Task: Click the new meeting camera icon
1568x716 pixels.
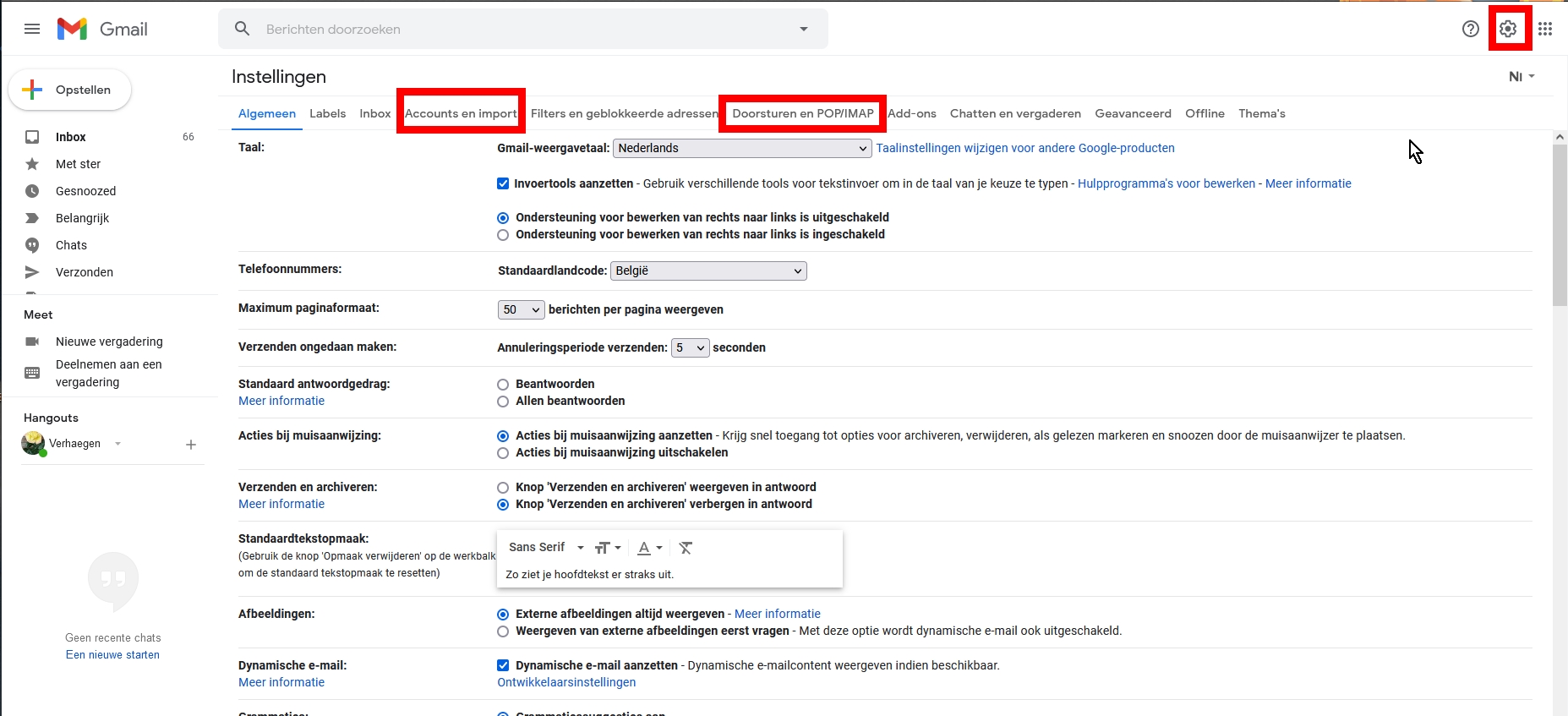Action: click(x=32, y=342)
